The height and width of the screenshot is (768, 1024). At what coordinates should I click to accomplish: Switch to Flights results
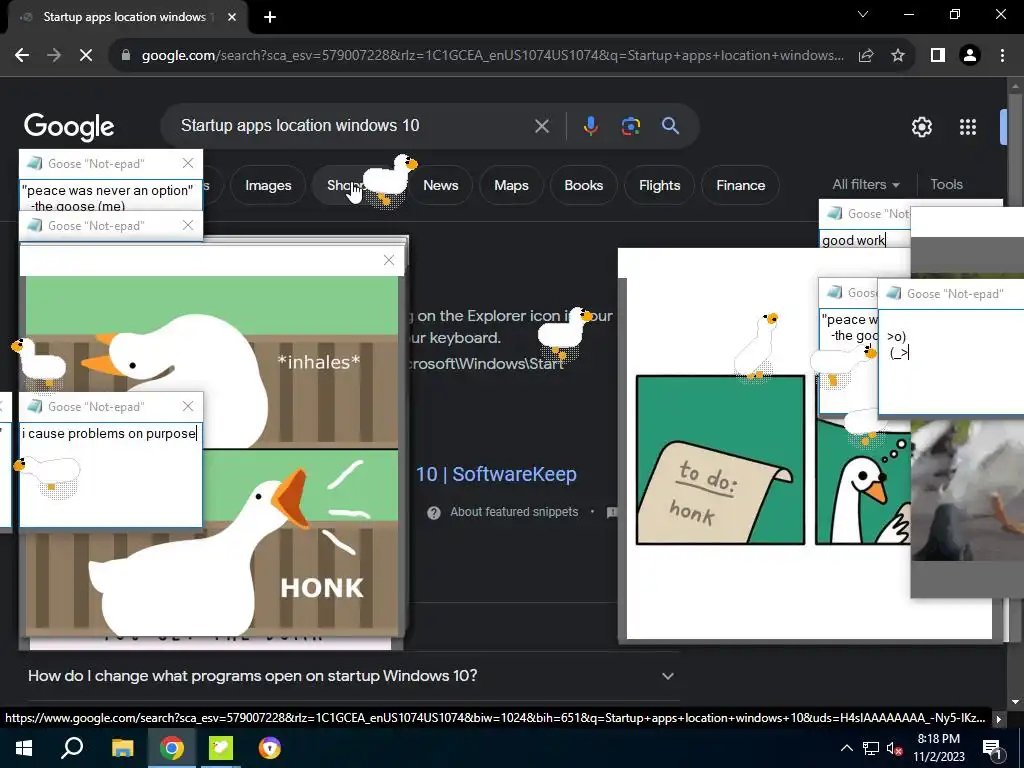[660, 185]
